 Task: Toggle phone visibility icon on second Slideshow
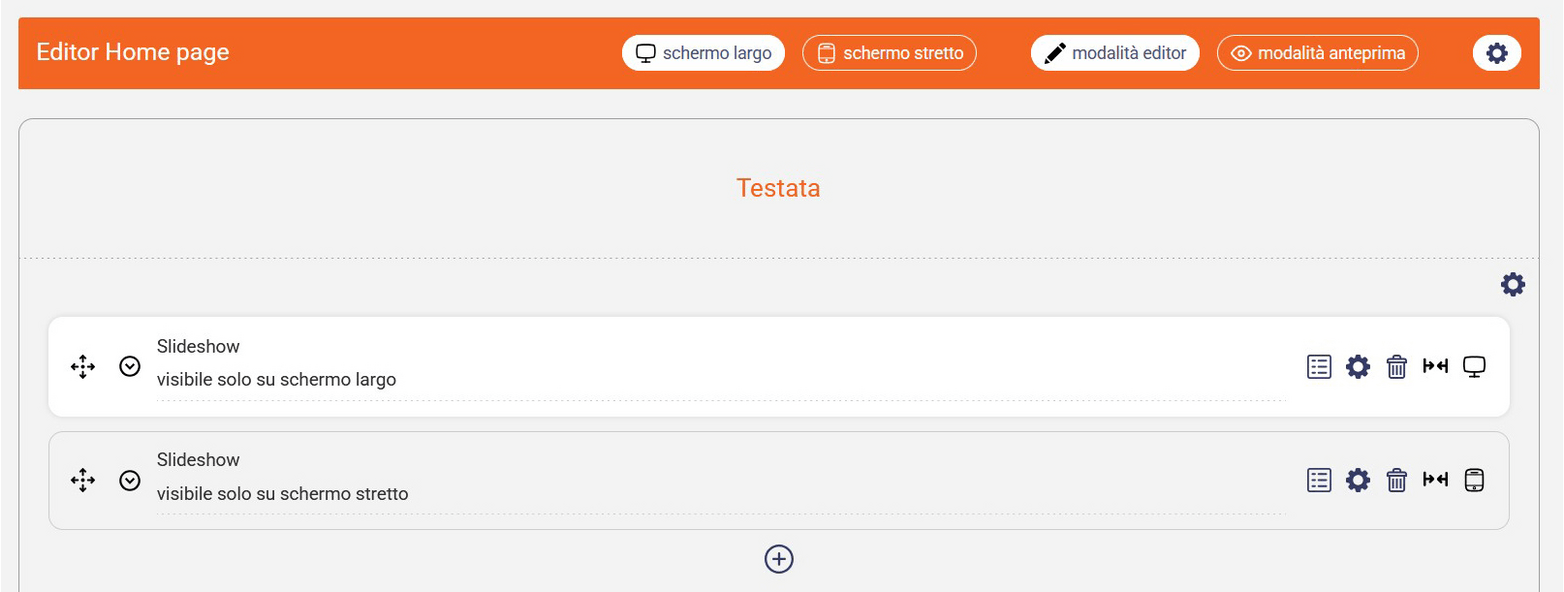click(1474, 481)
